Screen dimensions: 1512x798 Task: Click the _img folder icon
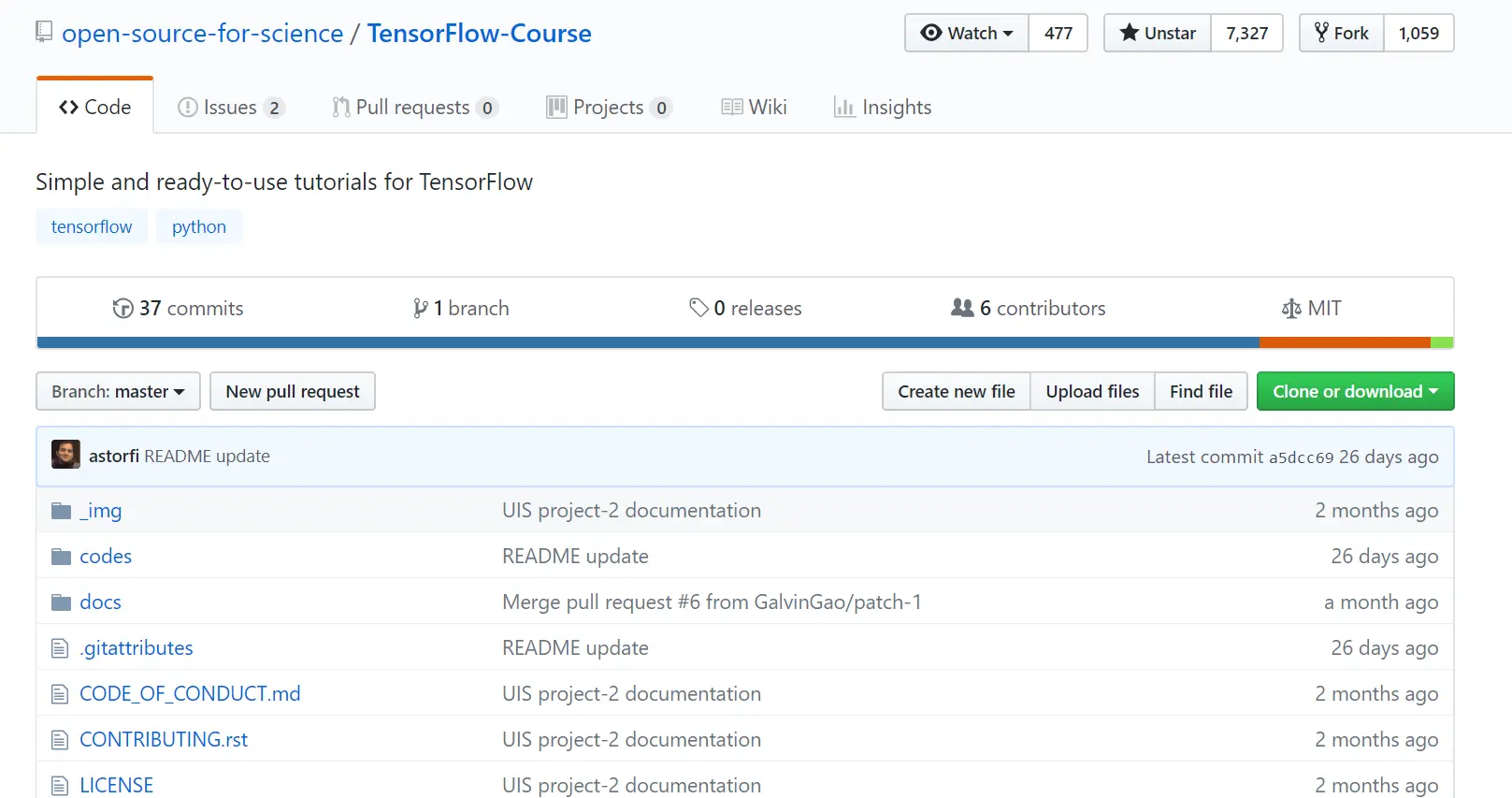pyautogui.click(x=62, y=511)
